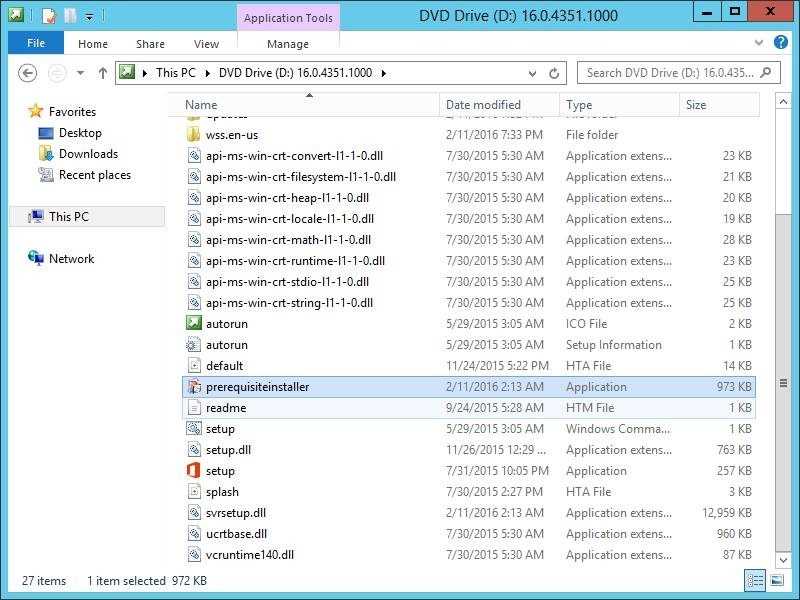
Task: Click the svrsetup.dll file icon
Action: click(194, 513)
